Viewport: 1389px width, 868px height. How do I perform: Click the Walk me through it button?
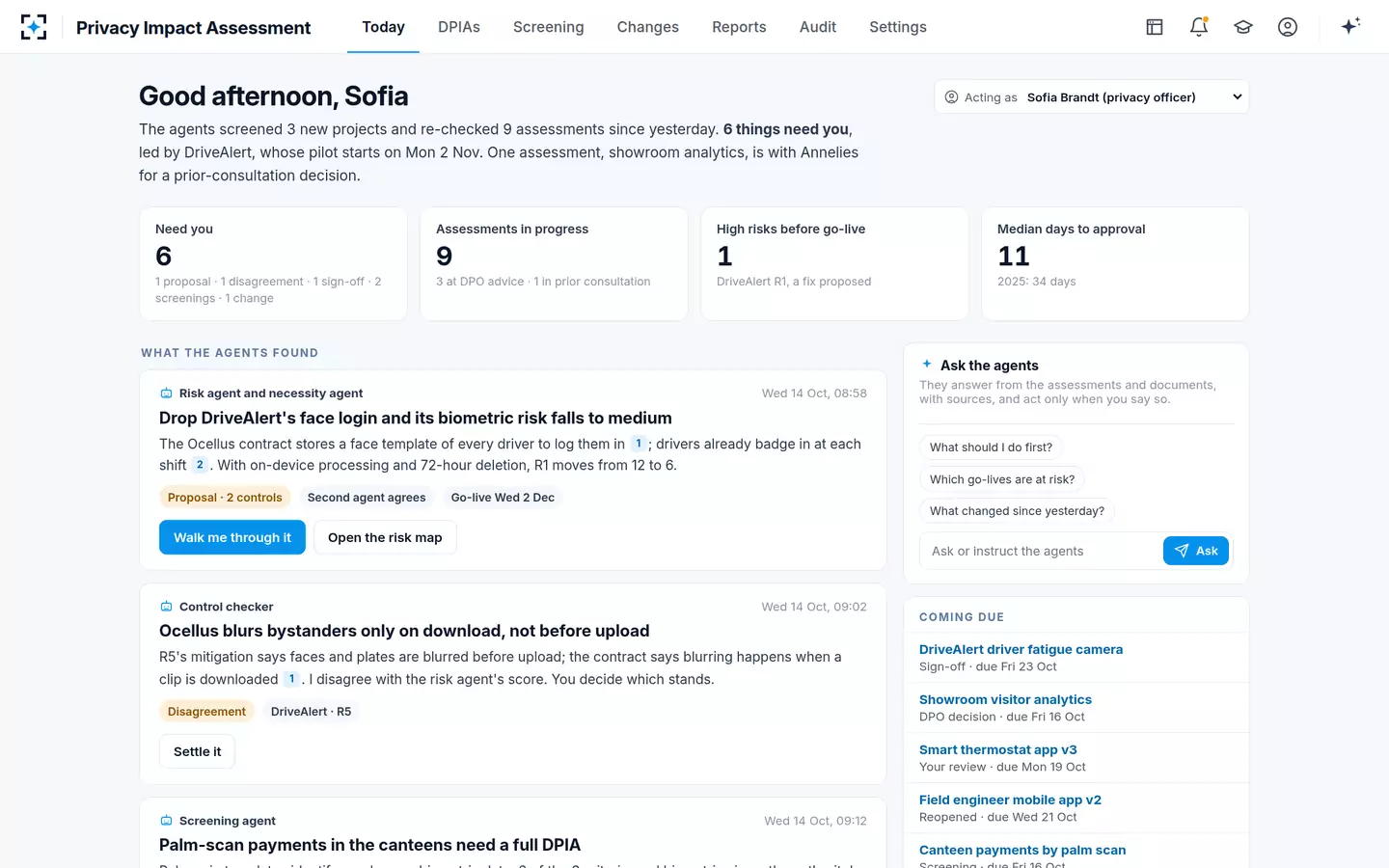[232, 537]
